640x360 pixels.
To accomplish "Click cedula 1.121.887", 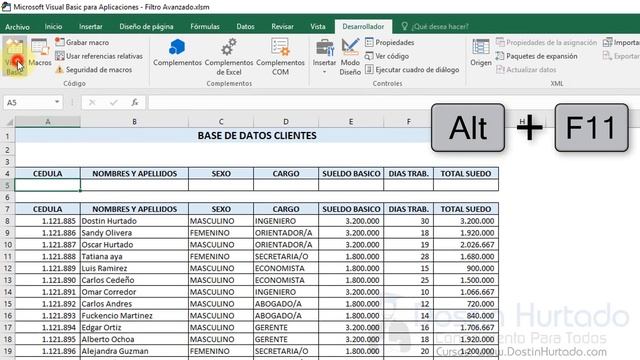I will (48, 244).
